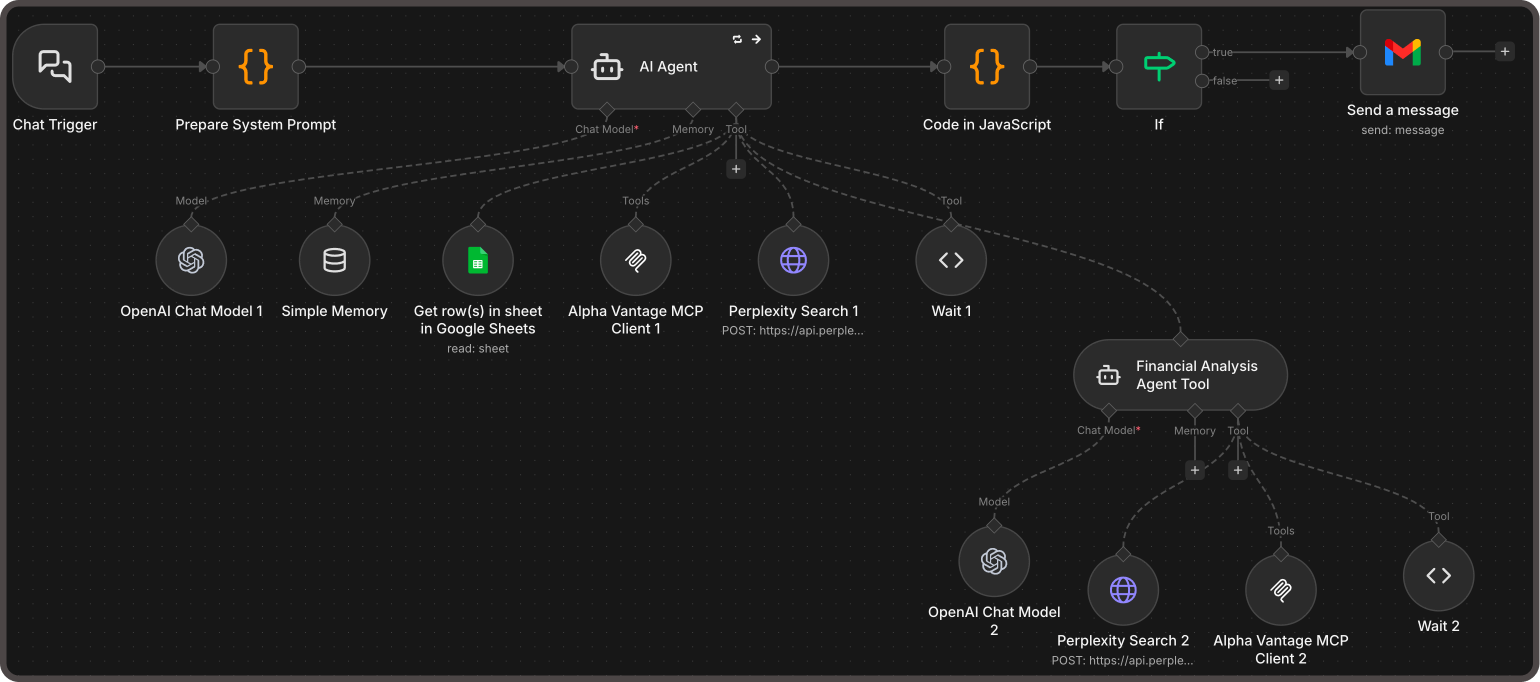Select the Code in JavaScript node
Image resolution: width=1540 pixels, height=682 pixels.
(987, 67)
